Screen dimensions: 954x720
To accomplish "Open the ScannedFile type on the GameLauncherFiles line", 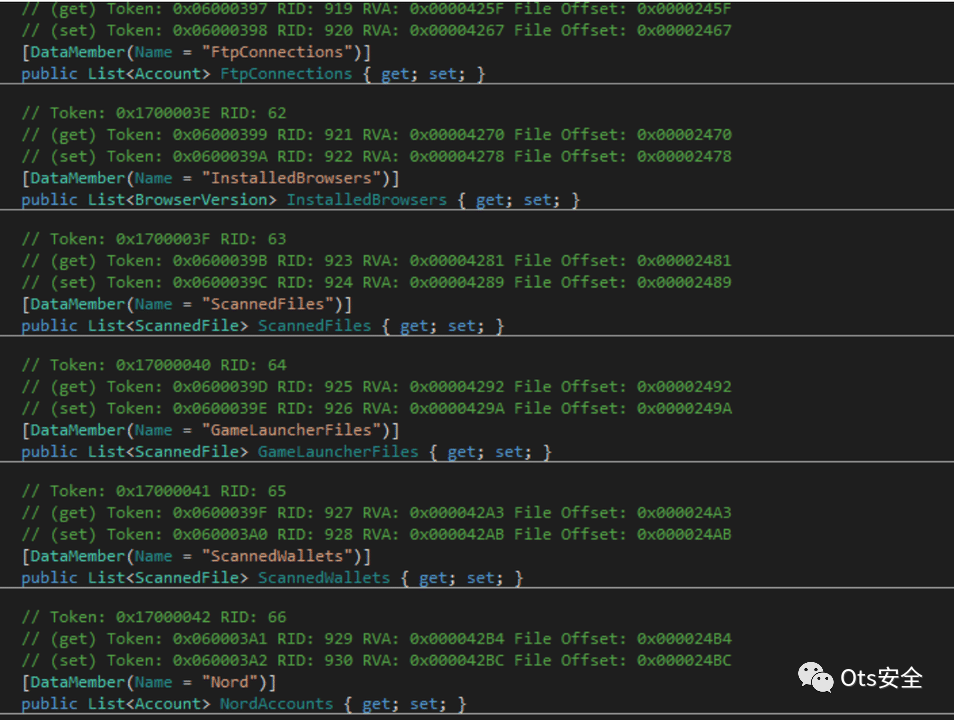I will pyautogui.click(x=187, y=452).
